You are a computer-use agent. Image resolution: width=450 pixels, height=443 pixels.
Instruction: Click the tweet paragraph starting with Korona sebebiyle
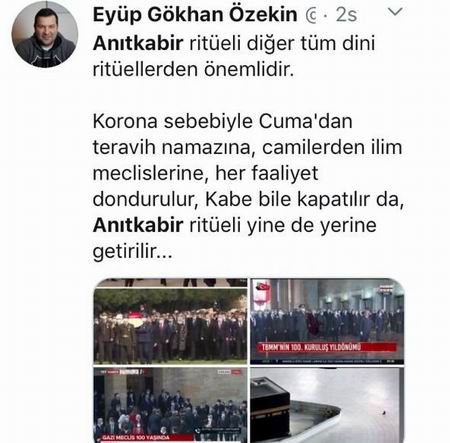(x=248, y=186)
